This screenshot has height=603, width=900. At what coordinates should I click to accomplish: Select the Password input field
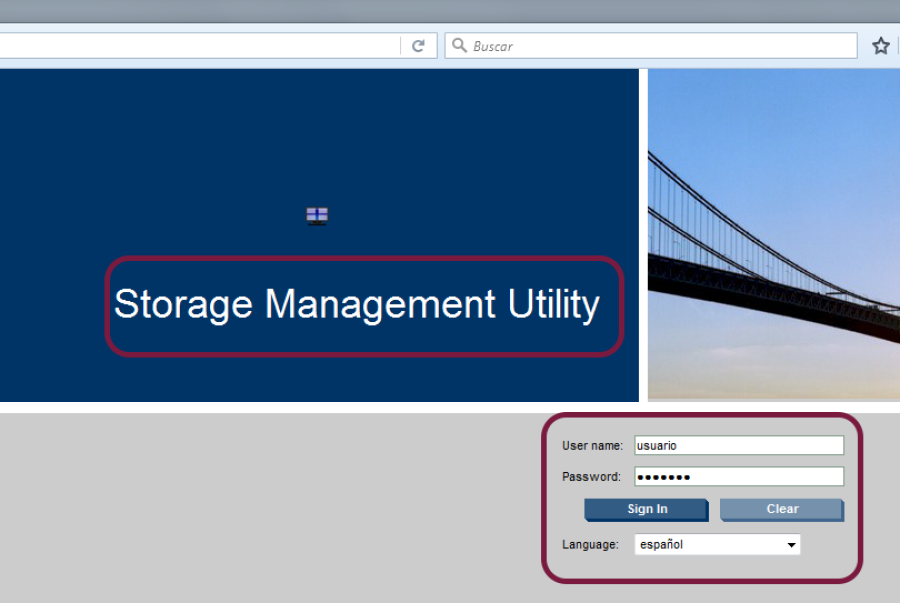(x=738, y=477)
